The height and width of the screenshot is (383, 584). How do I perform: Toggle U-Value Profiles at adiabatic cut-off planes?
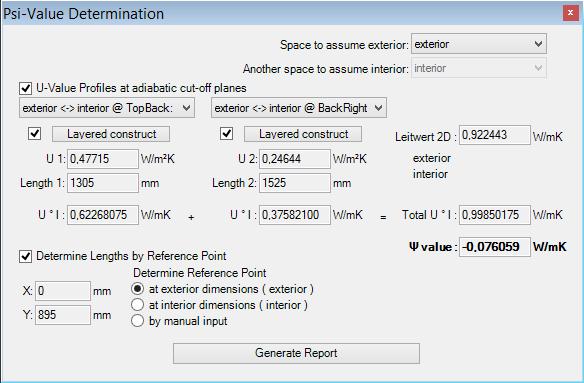25,88
